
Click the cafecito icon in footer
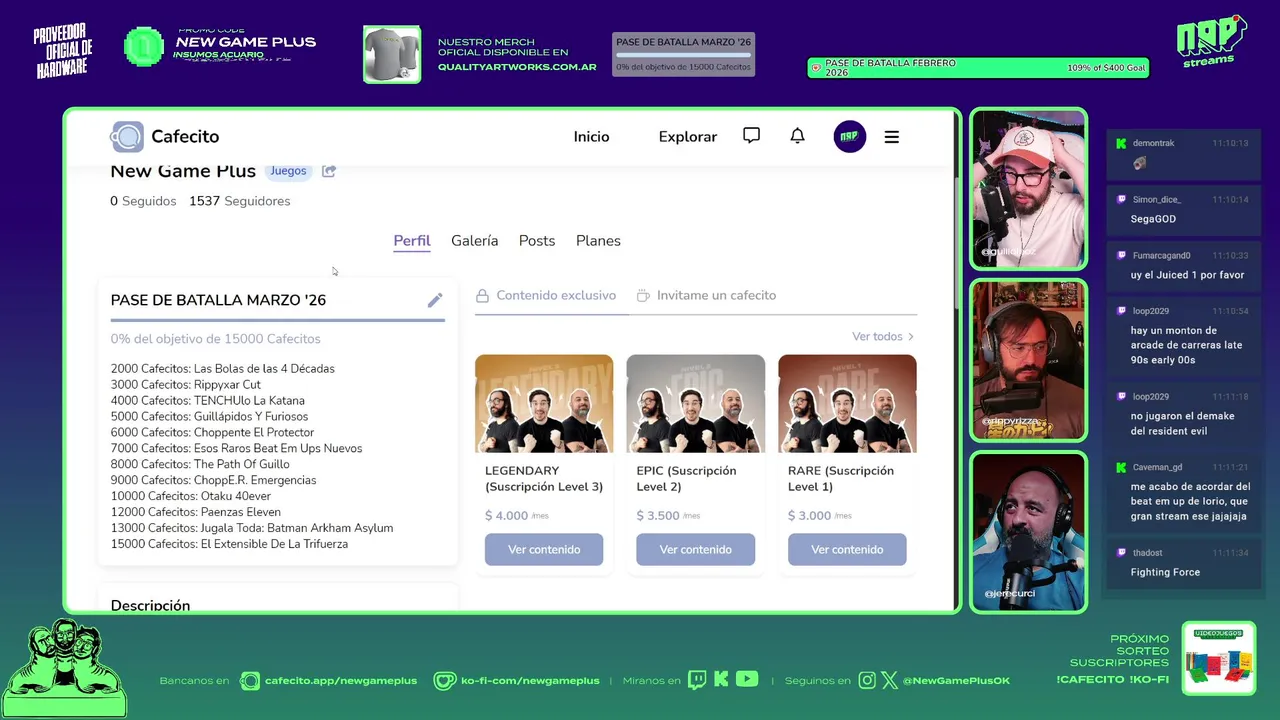[250, 681]
